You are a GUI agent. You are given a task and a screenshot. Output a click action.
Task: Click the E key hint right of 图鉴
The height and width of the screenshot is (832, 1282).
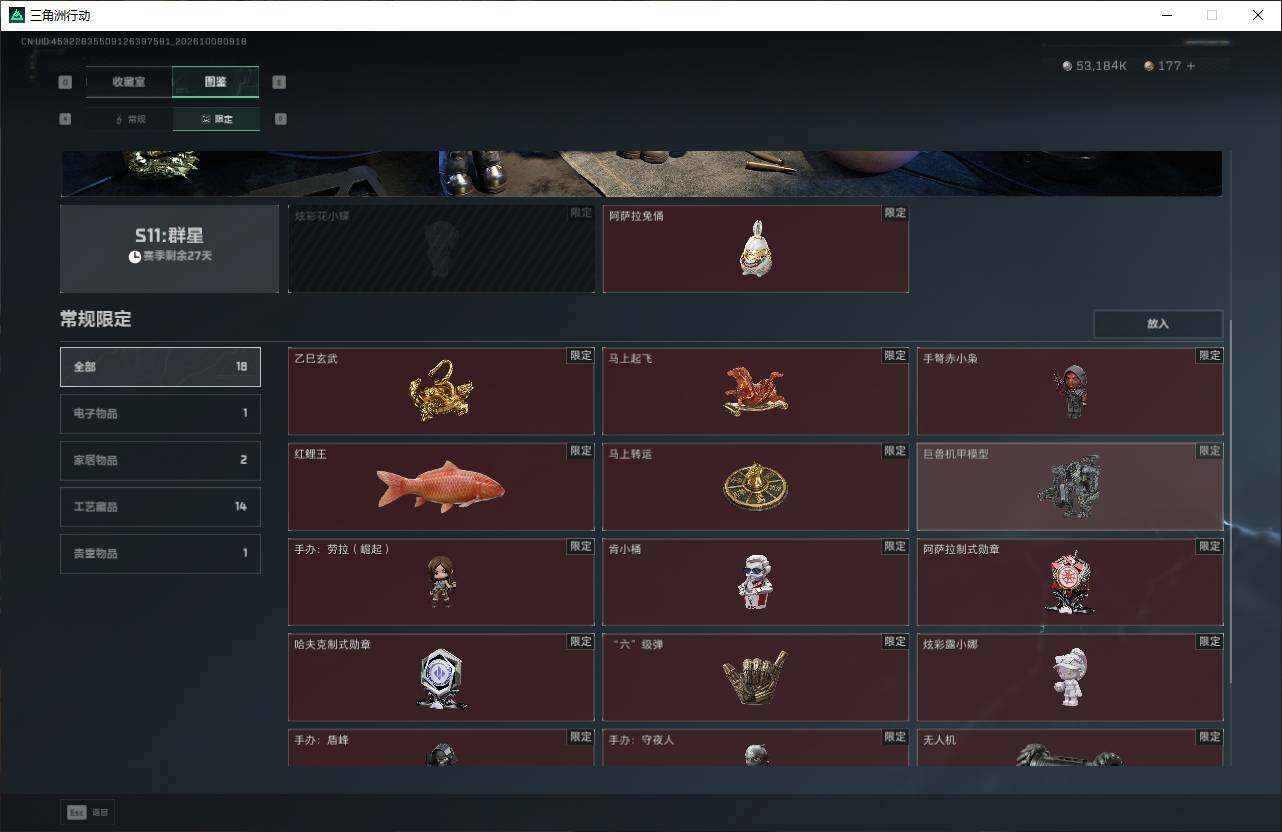(279, 82)
